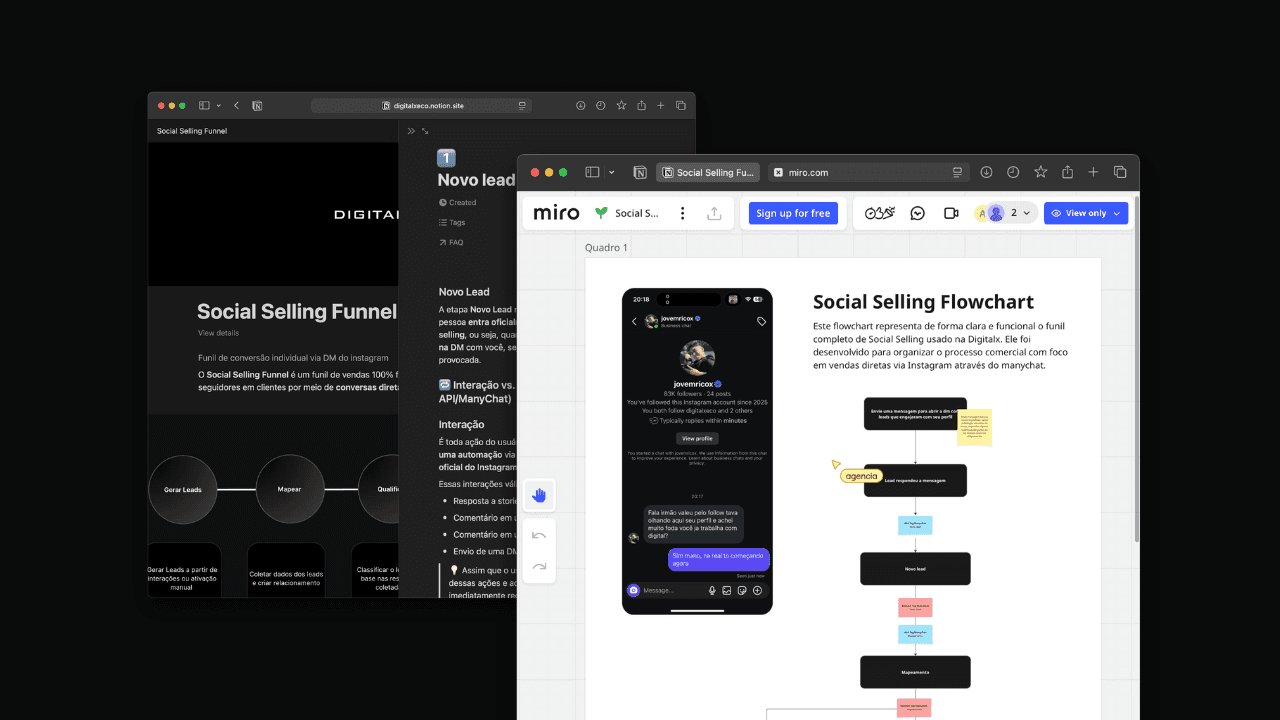Click the FAQ property in Notion
This screenshot has height=720, width=1280.
451,242
